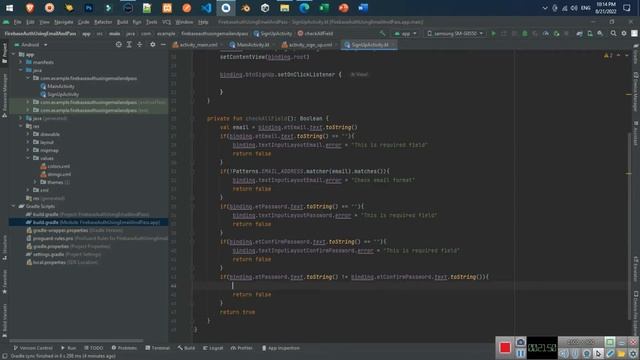Open the Device Manager icon in the toolbar
Image resolution: width=640 pixels, height=360 pixels.
[590, 33]
